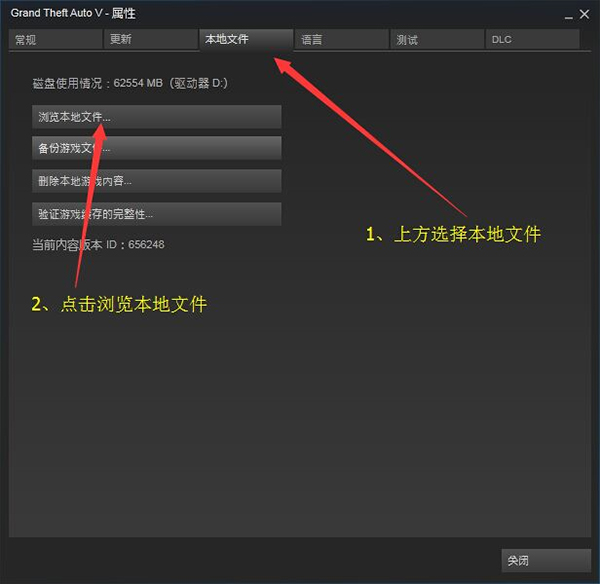The width and height of the screenshot is (600, 584).
Task: Switch to the 常规 tab
Action: tap(55, 39)
